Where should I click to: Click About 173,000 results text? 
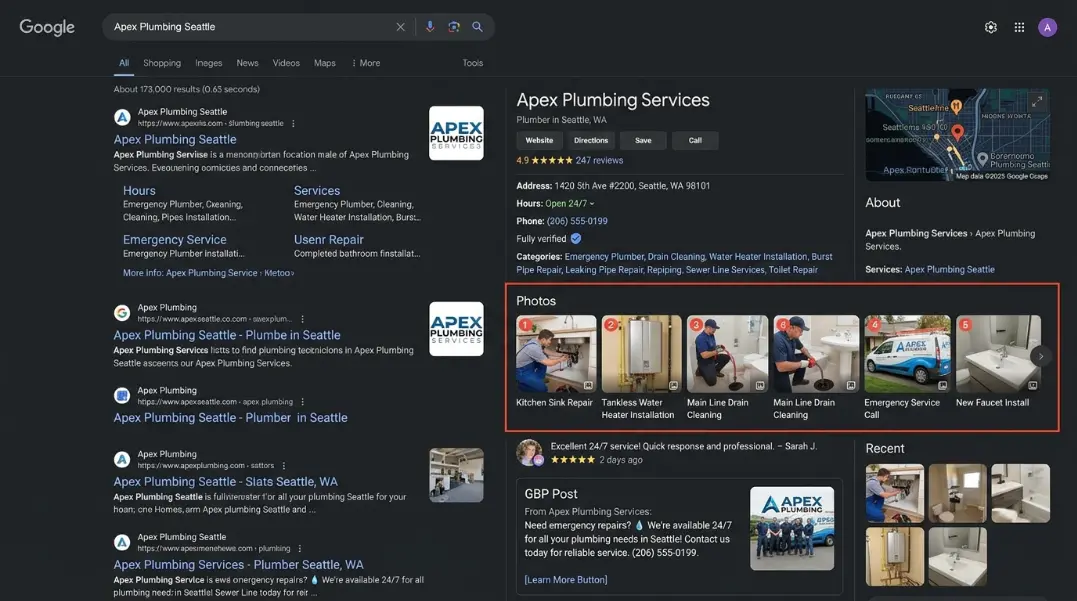coord(186,89)
